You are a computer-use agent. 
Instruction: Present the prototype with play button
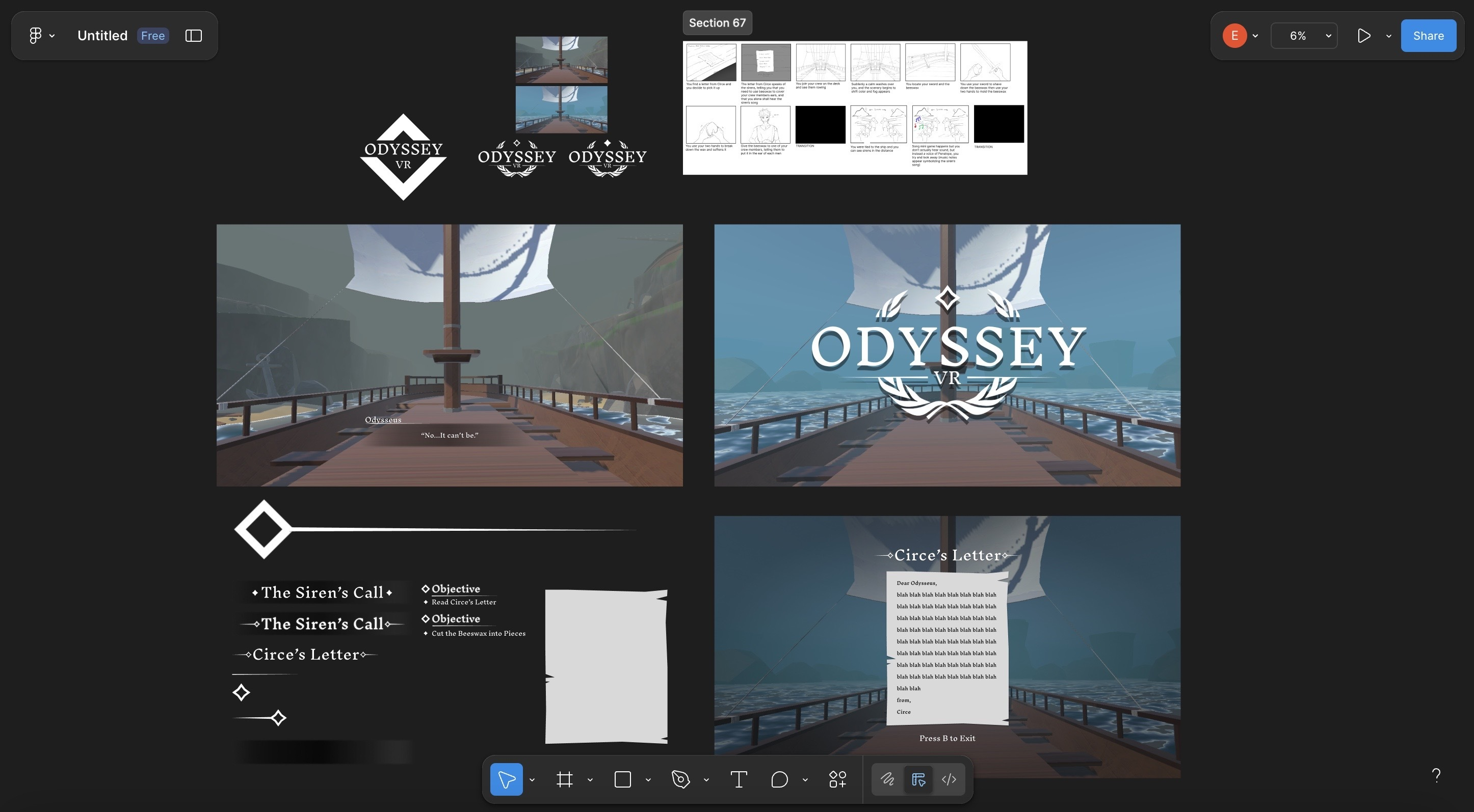1364,36
